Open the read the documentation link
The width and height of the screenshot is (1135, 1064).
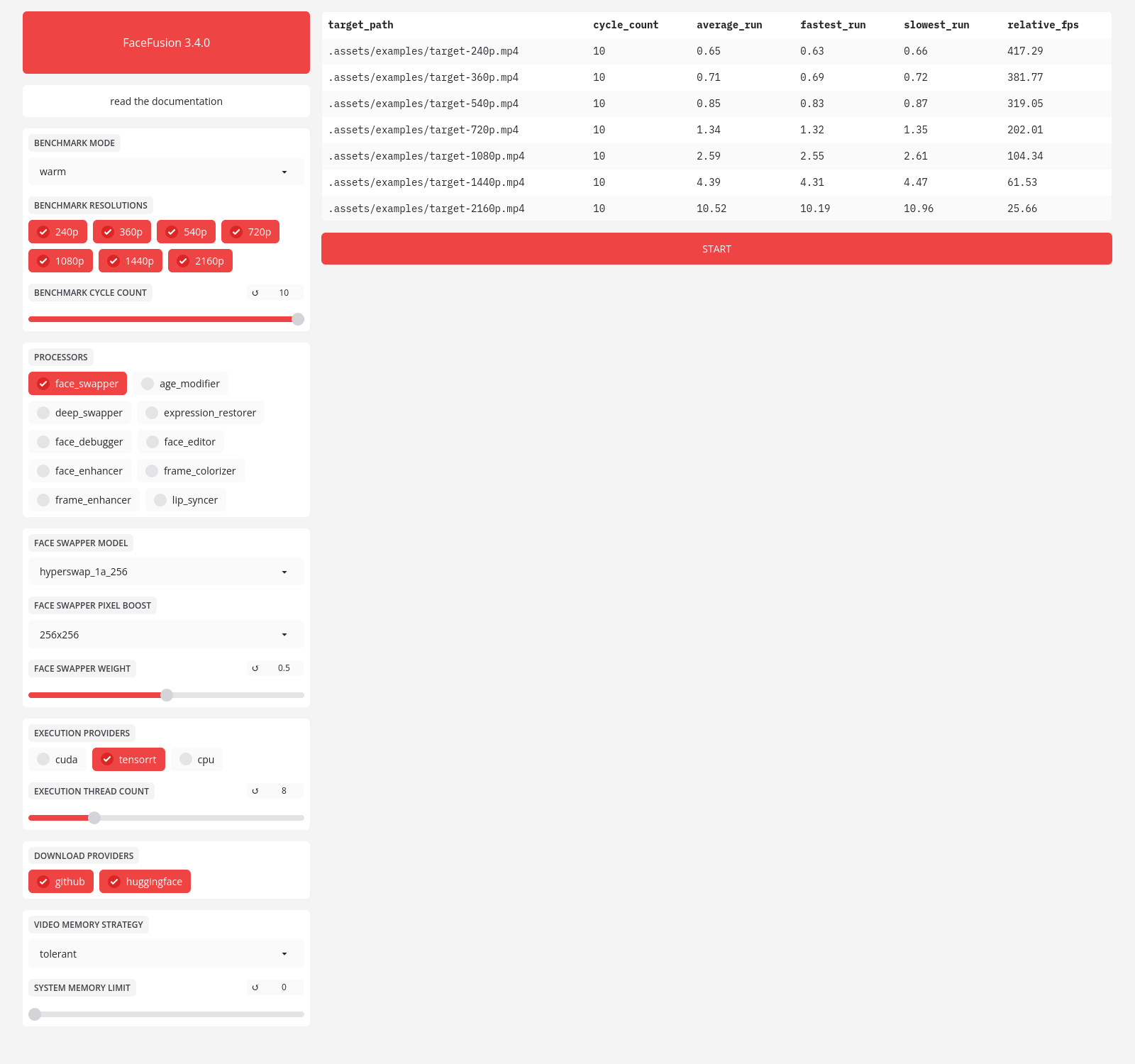[x=166, y=101]
